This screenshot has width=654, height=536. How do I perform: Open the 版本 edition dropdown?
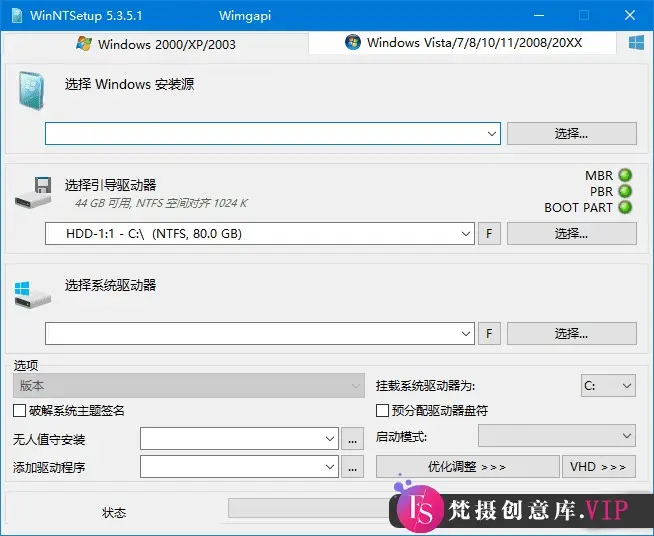pyautogui.click(x=189, y=385)
